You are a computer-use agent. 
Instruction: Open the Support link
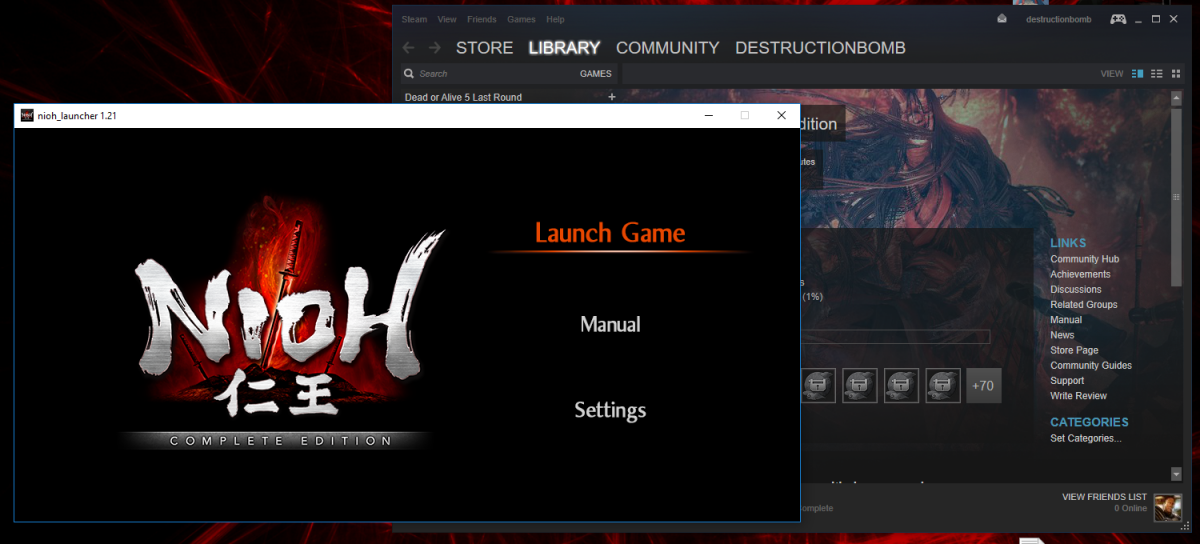[1067, 380]
